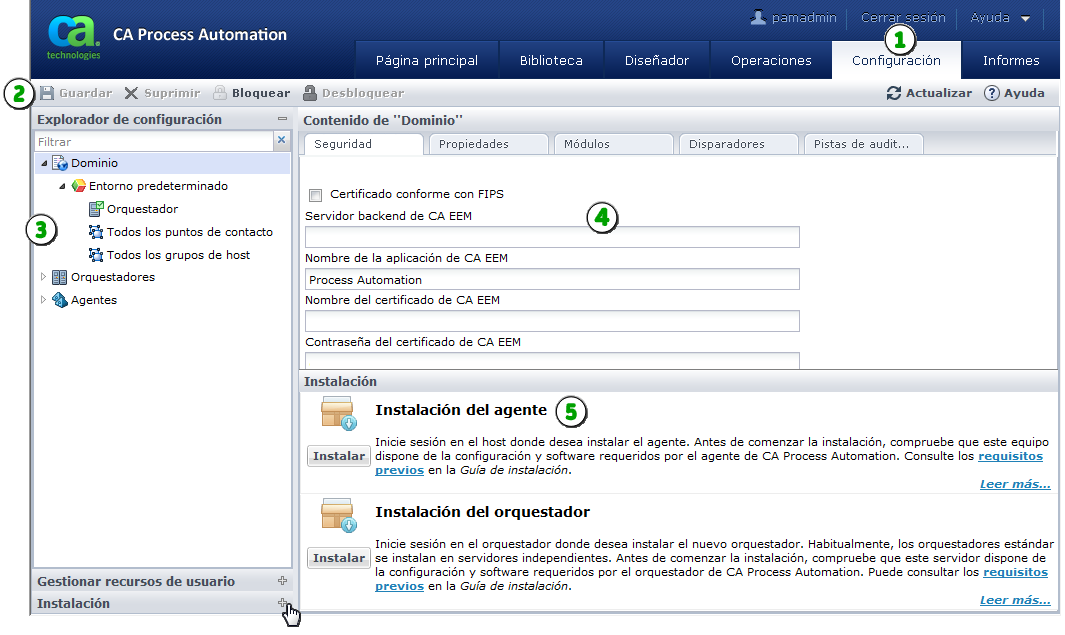Save changes using the Guardar icon
The image size is (1065, 635).
(48, 92)
